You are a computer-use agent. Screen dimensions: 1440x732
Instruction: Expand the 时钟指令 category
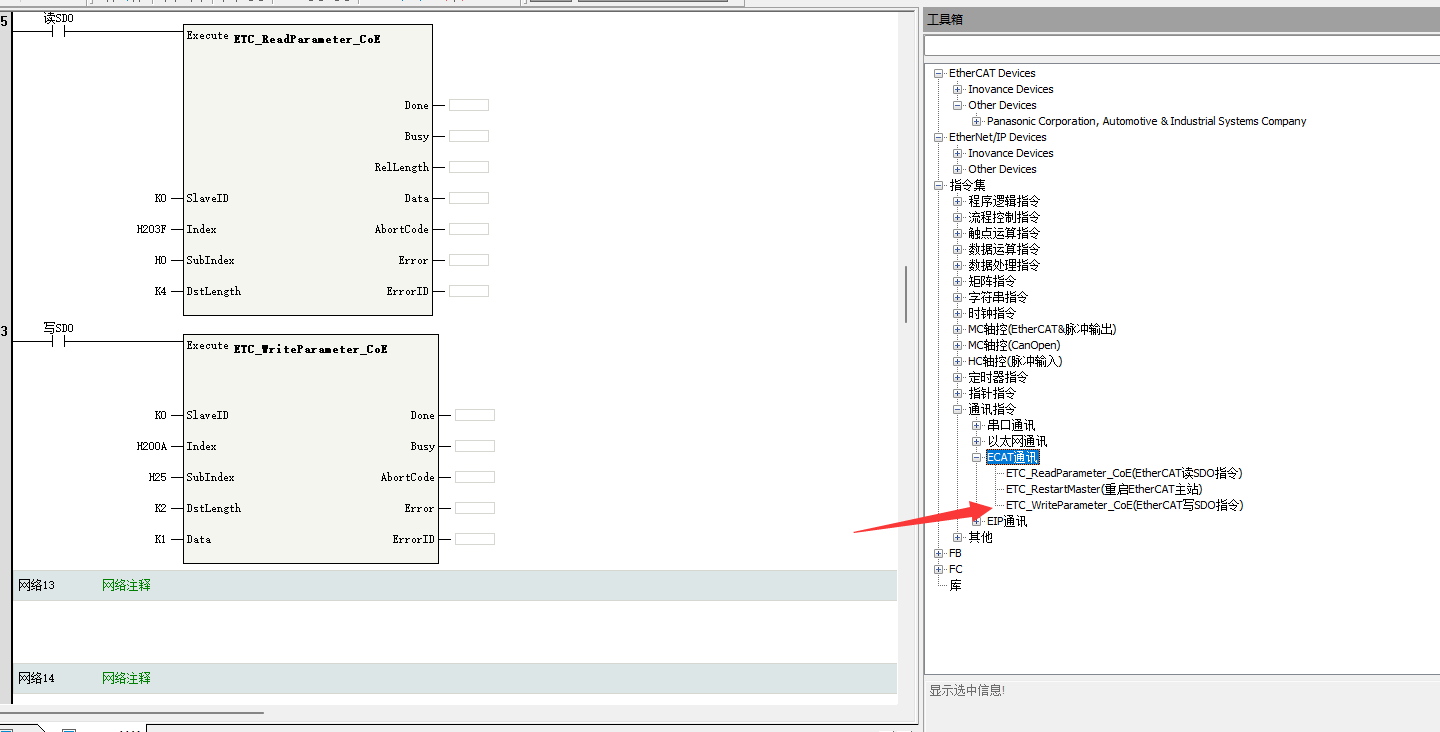pos(958,313)
